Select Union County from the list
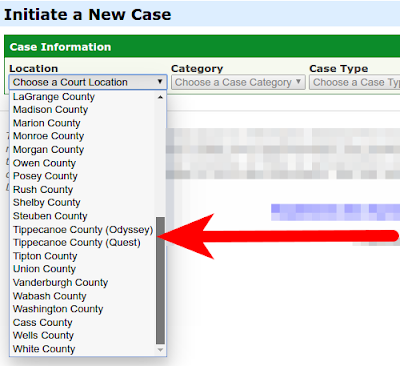Screen dimensions: 400x366 tap(83, 269)
